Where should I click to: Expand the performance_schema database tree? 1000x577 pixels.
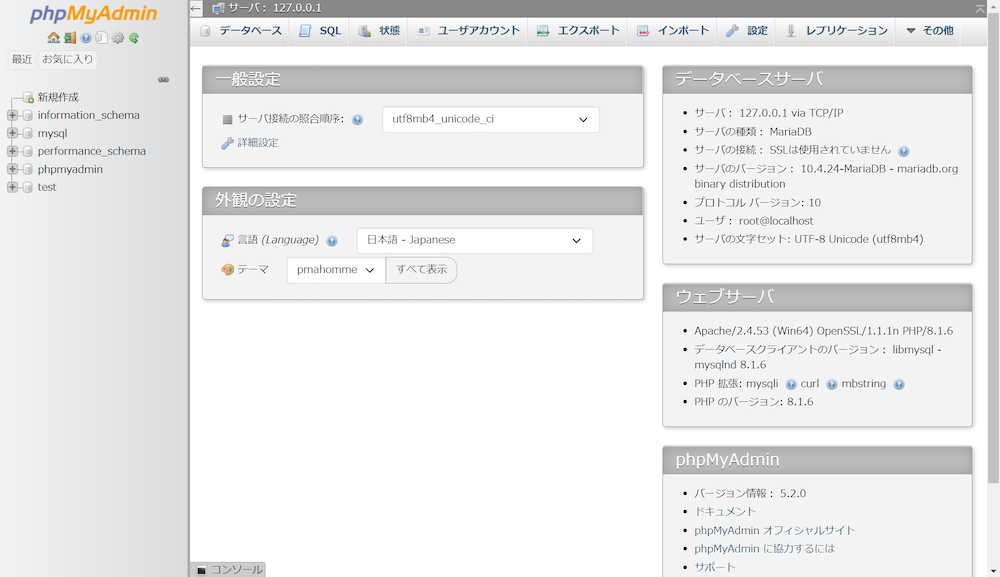[x=12, y=151]
